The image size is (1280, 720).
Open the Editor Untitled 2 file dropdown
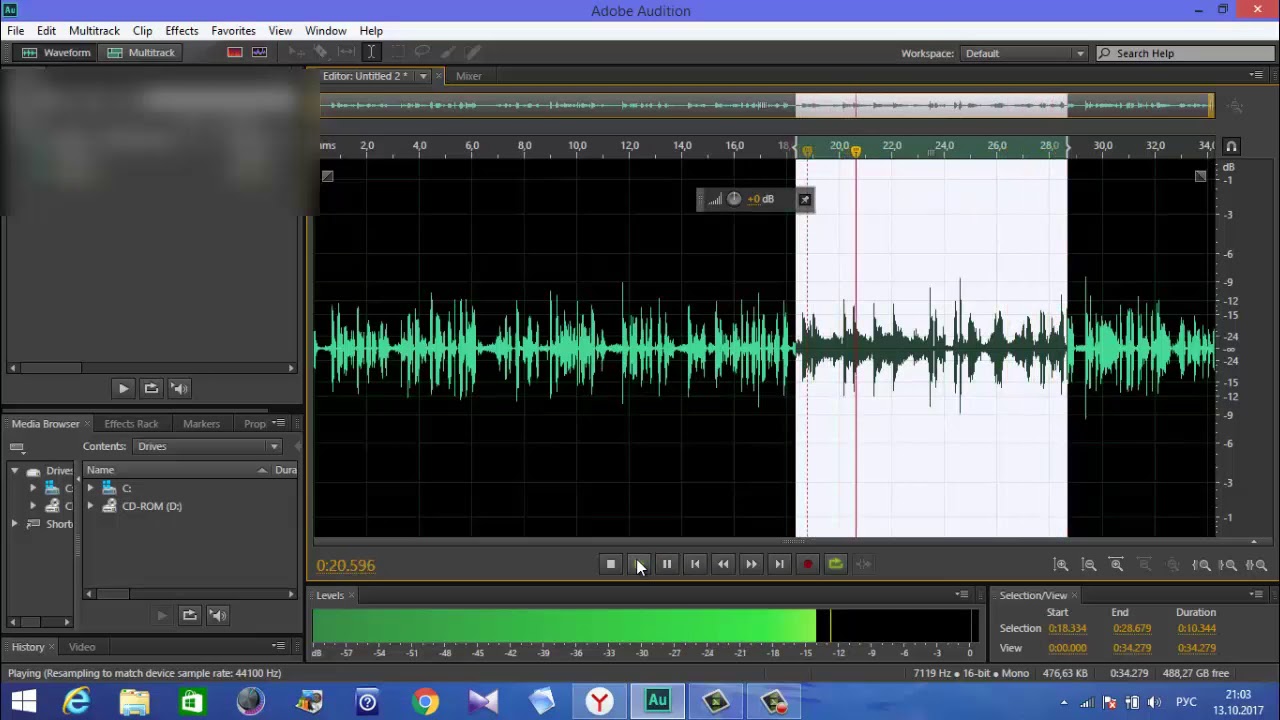point(423,76)
